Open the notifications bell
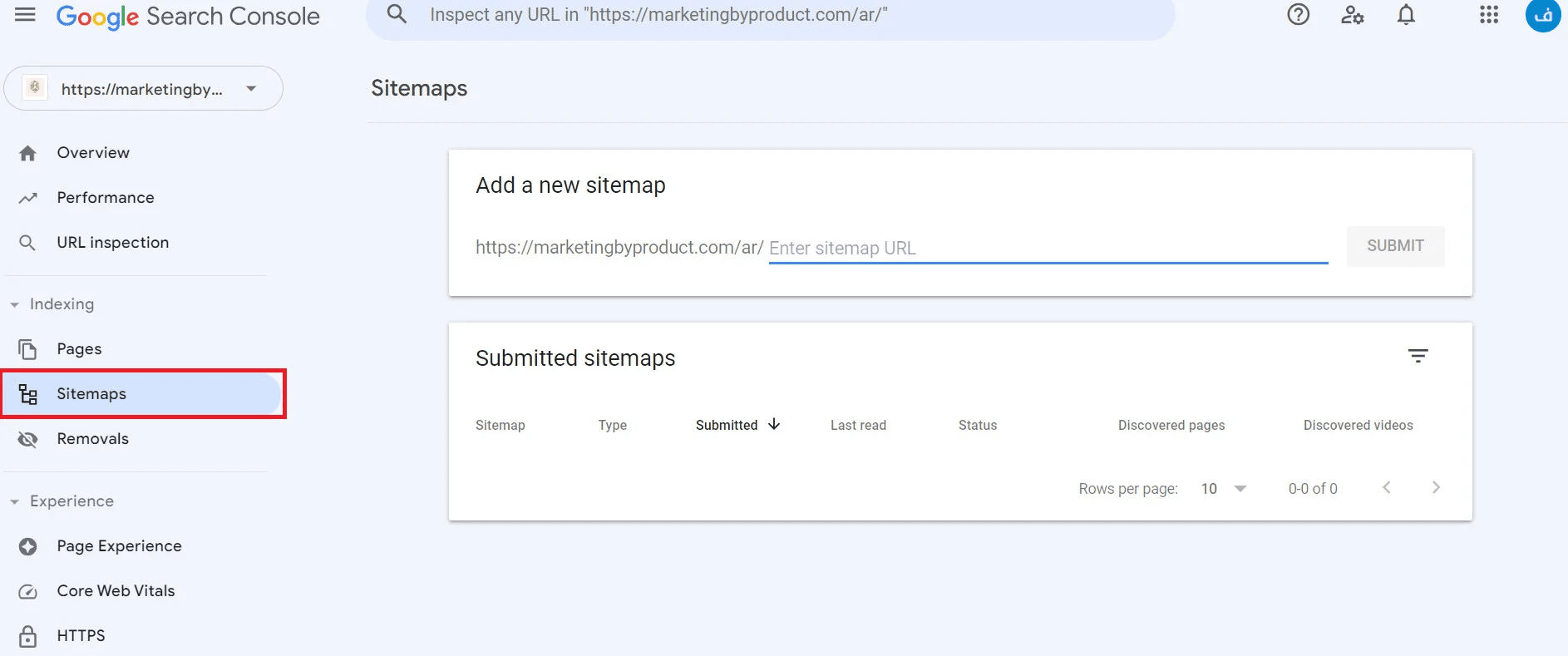The image size is (1568, 656). (1406, 15)
